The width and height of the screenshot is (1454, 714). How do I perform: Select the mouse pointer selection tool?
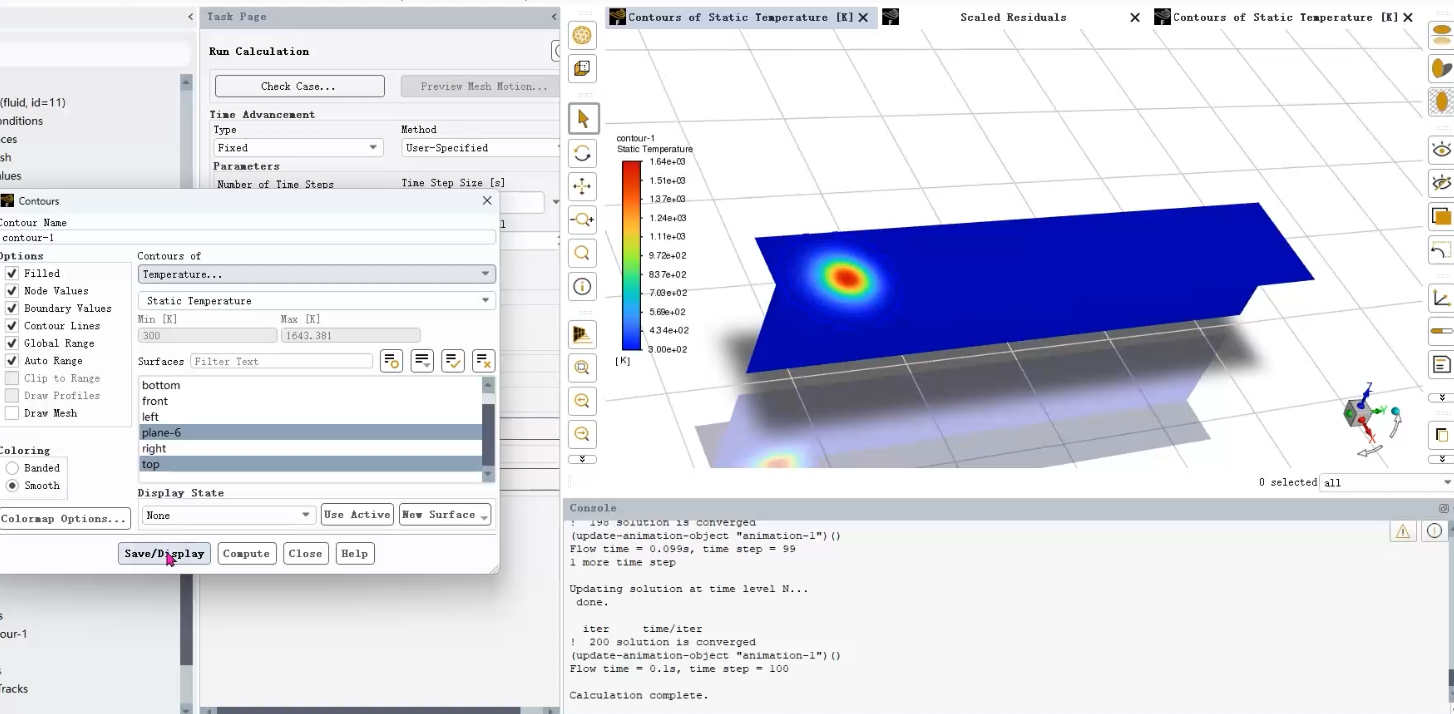(x=583, y=119)
